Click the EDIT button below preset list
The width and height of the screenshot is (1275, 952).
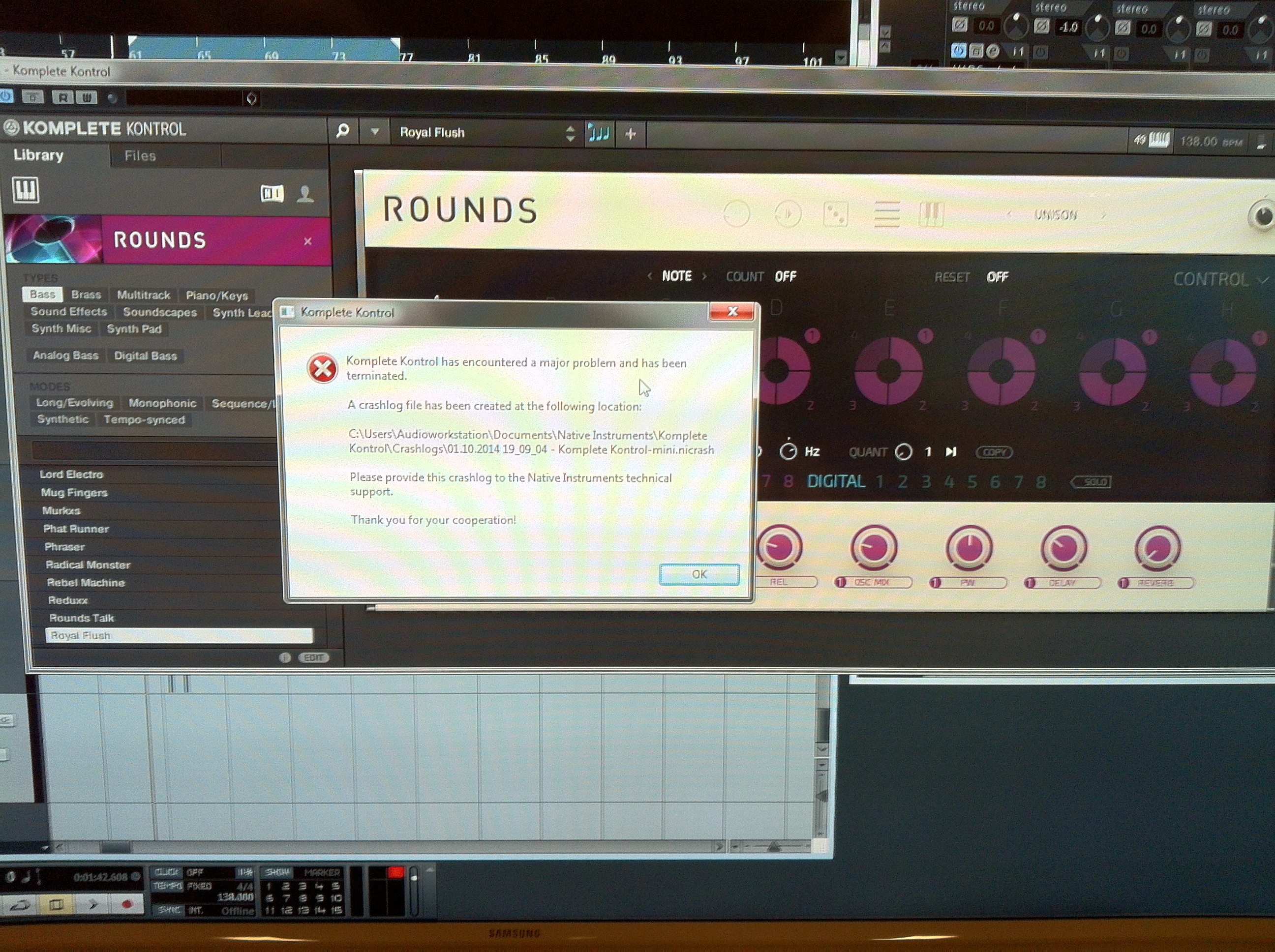click(313, 657)
